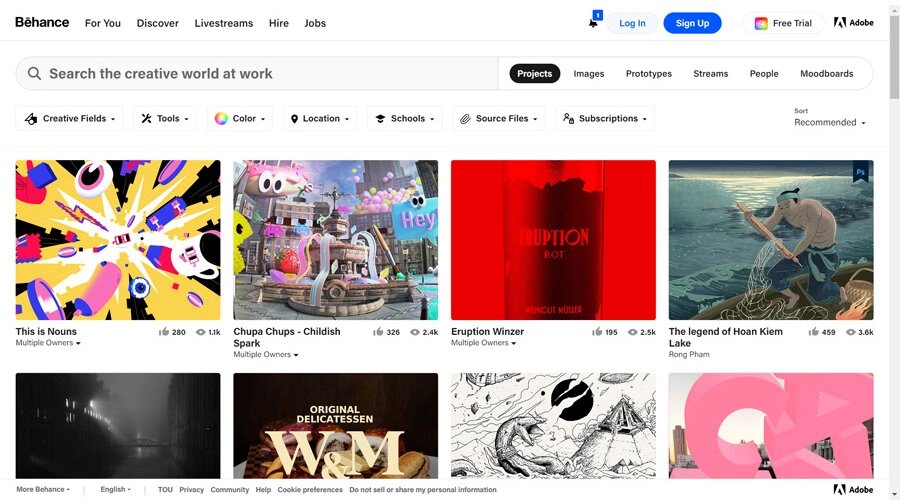Open the Tools filter dropdown
This screenshot has width=900, height=500.
(x=165, y=118)
